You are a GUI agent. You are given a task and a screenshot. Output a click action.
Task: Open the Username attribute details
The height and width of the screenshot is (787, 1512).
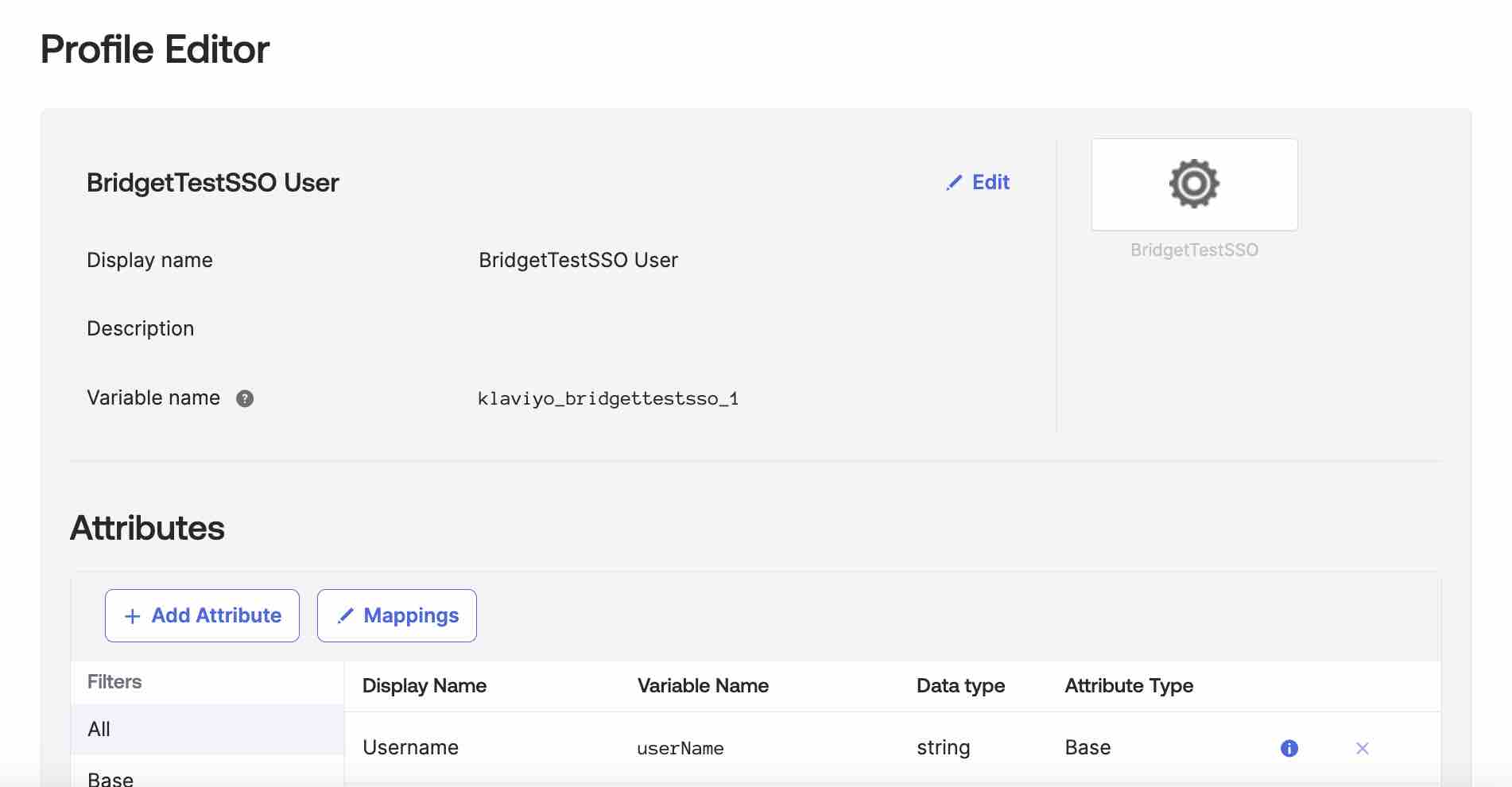[x=410, y=748]
